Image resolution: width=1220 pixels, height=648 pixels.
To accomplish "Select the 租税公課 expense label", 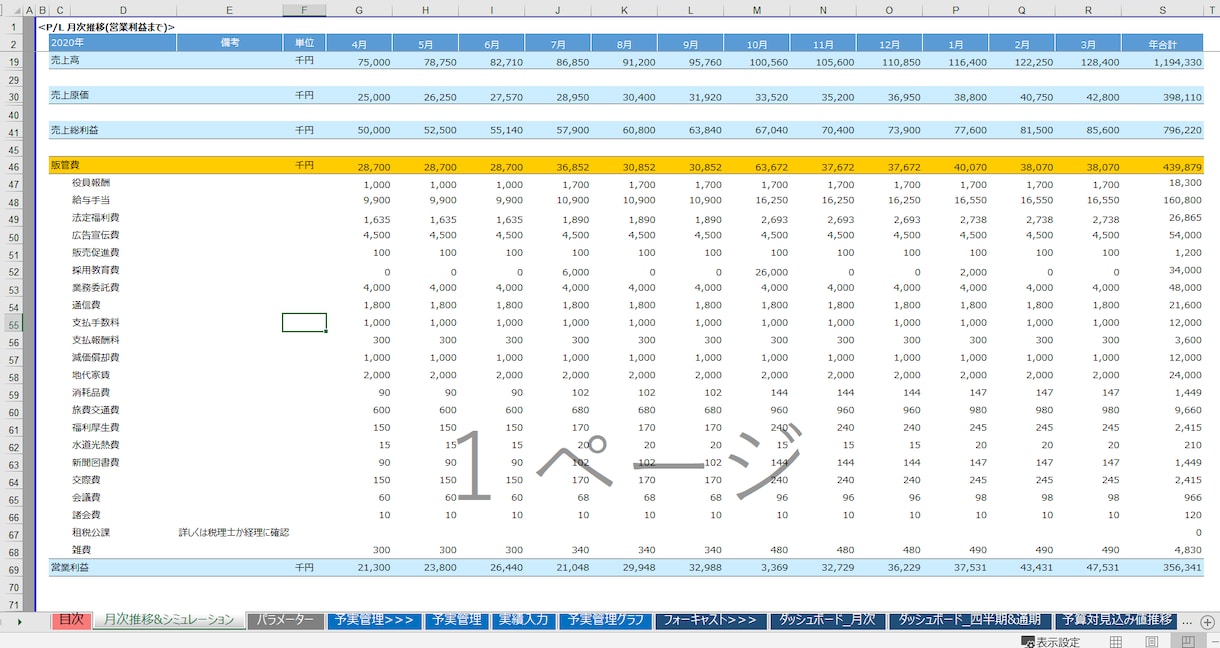I will click(91, 533).
